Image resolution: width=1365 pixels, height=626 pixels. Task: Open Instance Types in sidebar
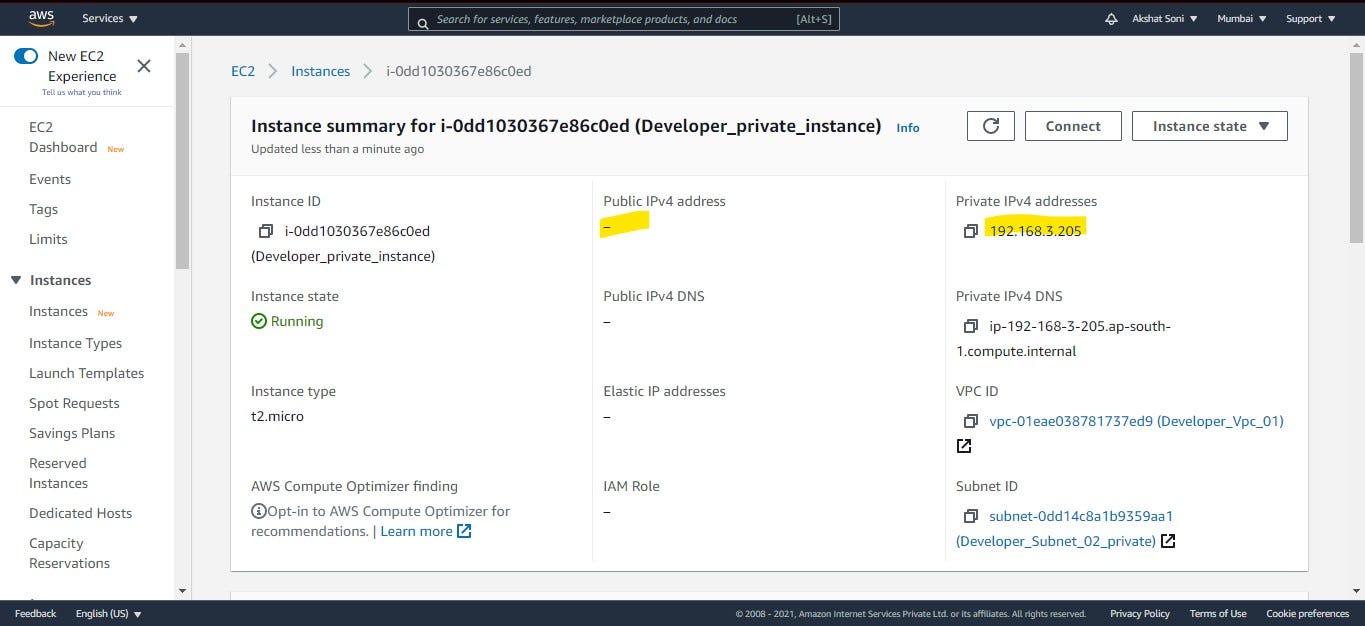point(75,343)
